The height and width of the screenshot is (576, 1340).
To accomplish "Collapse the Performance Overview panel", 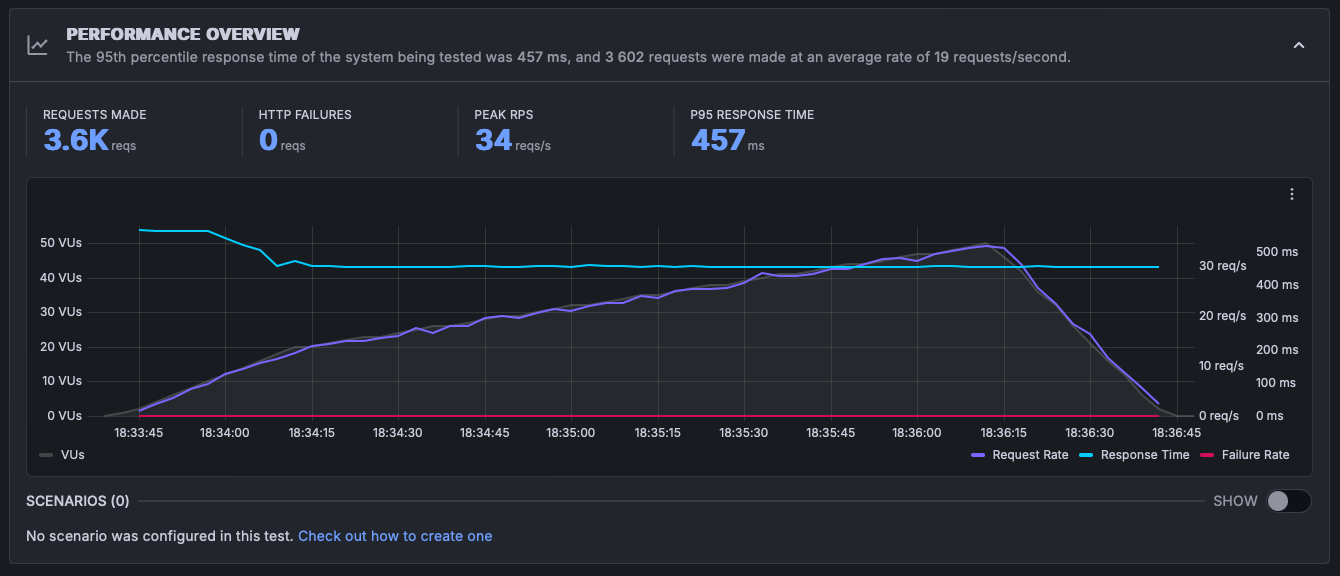I will tap(1299, 45).
